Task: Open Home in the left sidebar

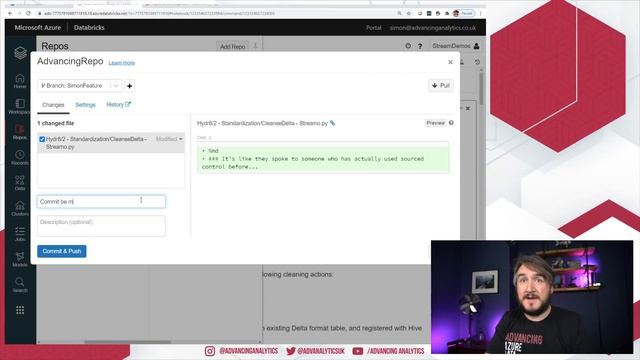Action: coord(20,81)
